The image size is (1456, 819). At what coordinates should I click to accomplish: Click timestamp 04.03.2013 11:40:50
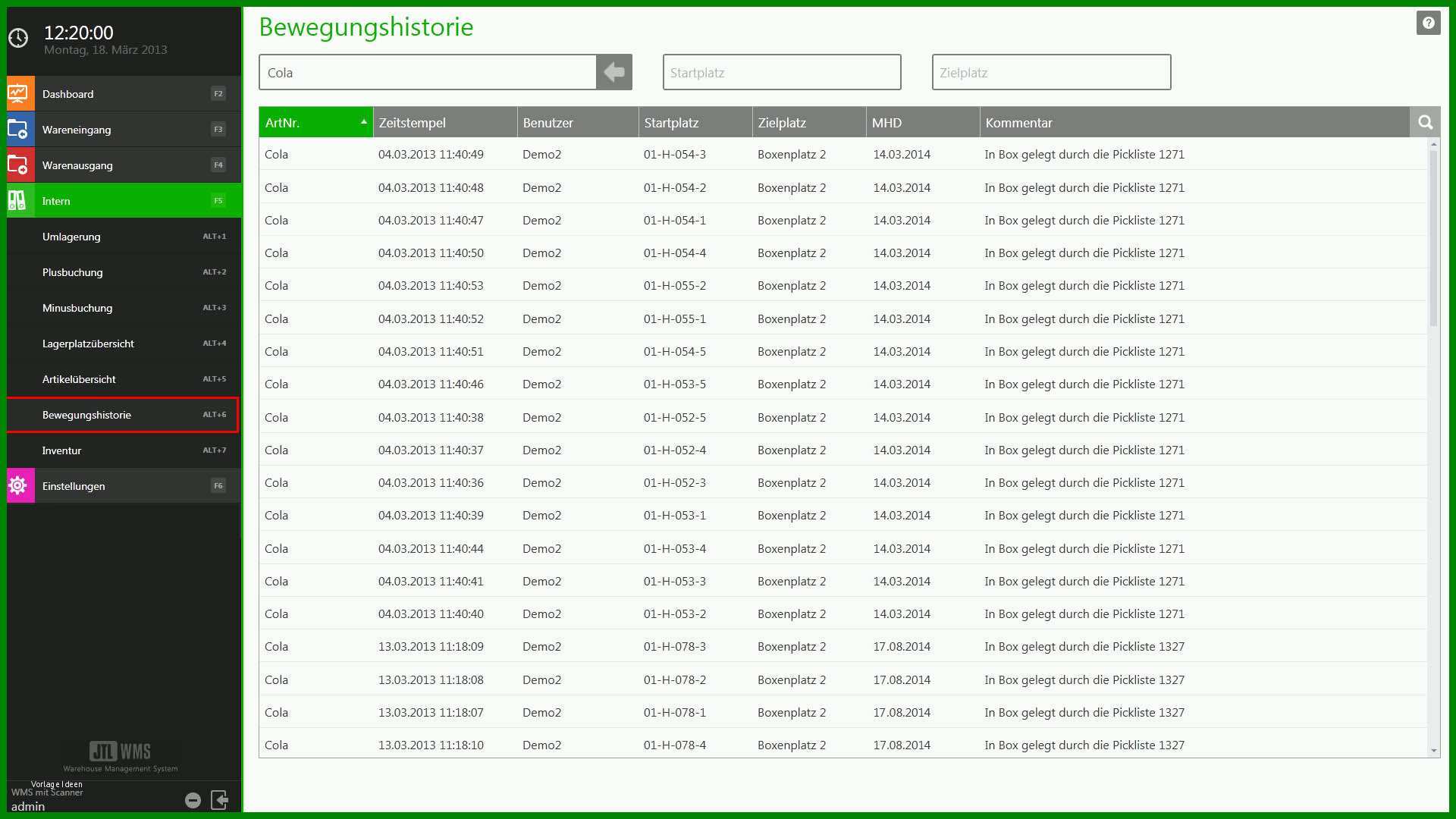point(431,253)
